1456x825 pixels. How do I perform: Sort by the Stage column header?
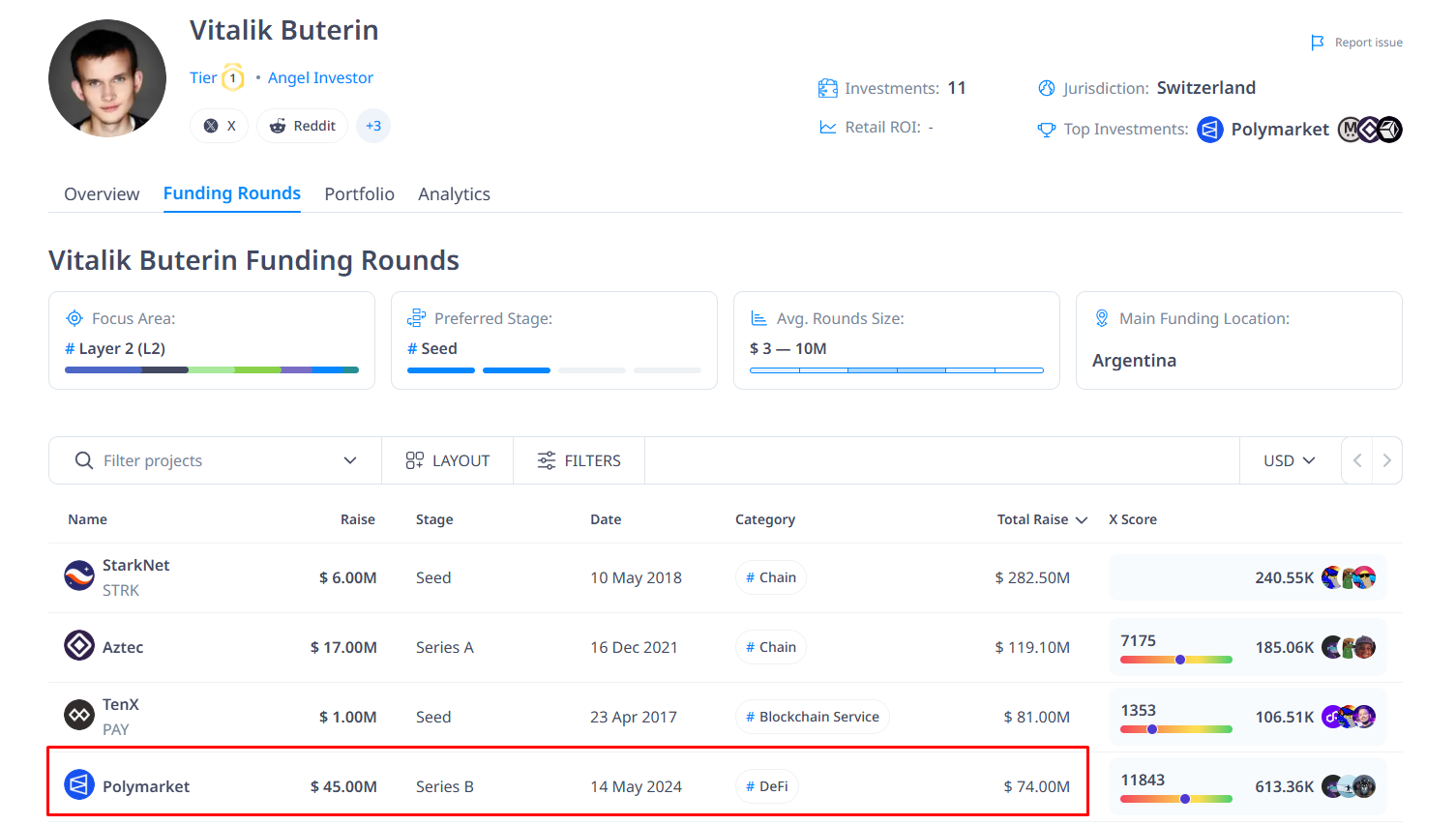tap(434, 519)
